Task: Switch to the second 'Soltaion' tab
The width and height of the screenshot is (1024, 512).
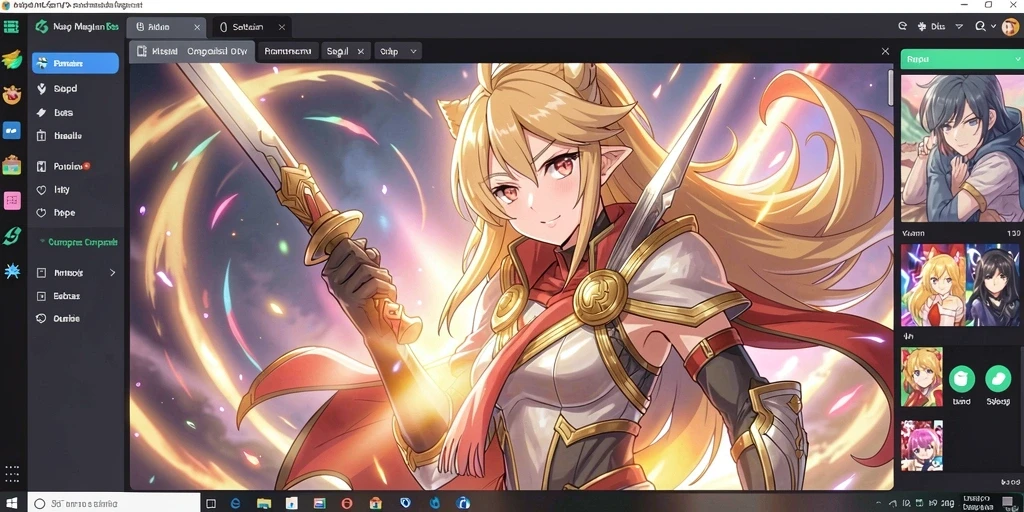Action: pos(252,27)
